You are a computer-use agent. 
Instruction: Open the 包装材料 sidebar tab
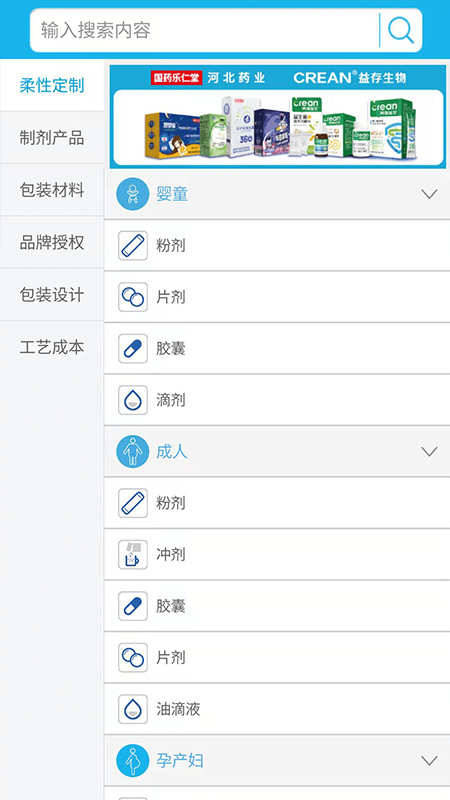tap(52, 190)
